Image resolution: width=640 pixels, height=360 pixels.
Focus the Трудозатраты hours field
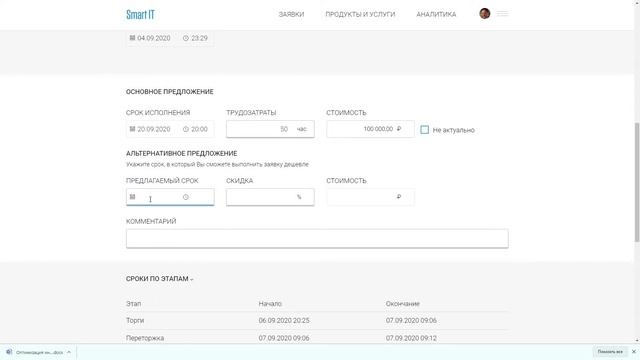tap(270, 129)
